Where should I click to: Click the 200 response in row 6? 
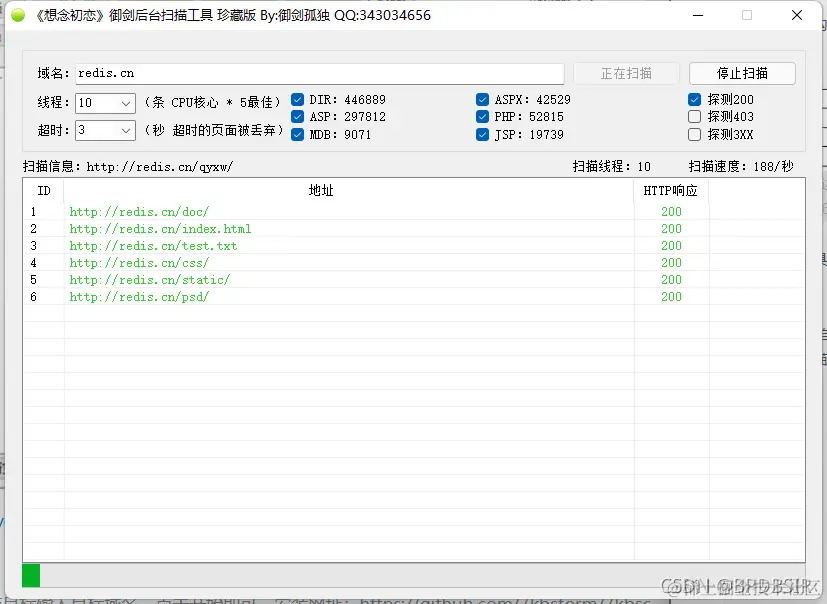click(x=671, y=297)
